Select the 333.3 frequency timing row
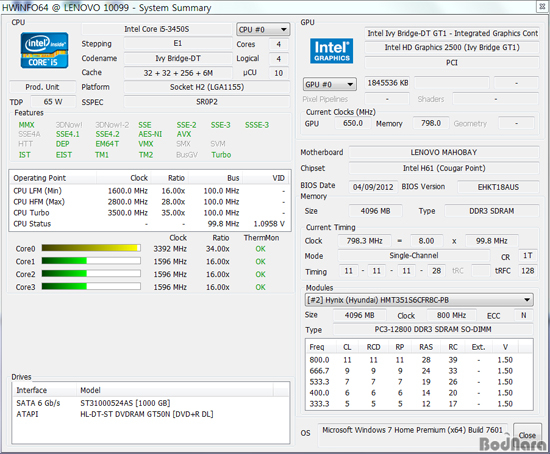This screenshot has width=550, height=454. click(420, 404)
